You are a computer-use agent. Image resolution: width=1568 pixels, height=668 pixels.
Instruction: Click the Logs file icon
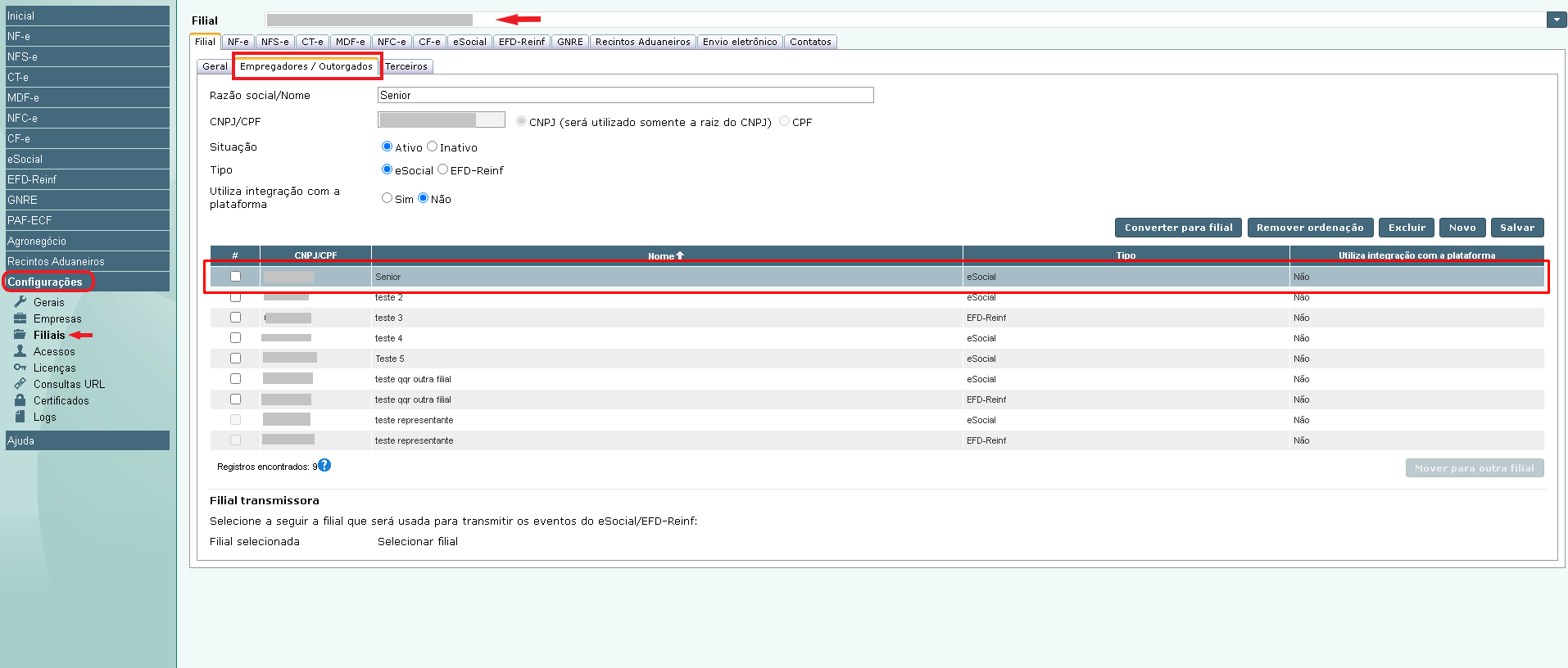20,416
